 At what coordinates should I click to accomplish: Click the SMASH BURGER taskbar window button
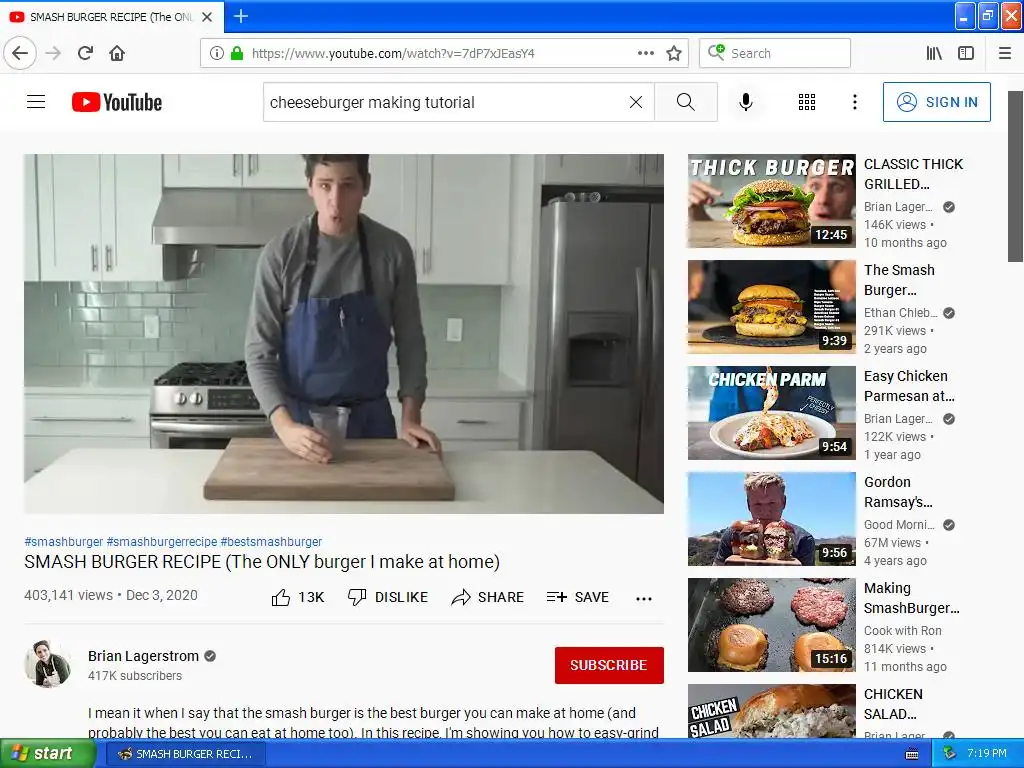[185, 754]
